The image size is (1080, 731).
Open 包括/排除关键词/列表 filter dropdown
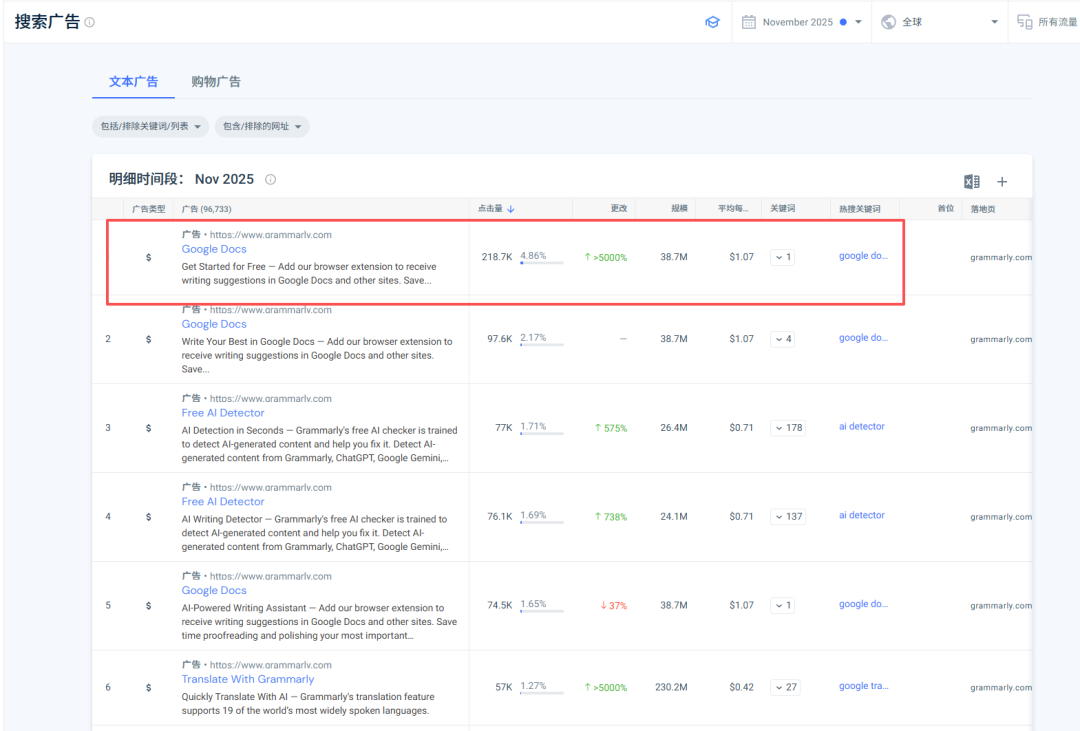point(150,126)
